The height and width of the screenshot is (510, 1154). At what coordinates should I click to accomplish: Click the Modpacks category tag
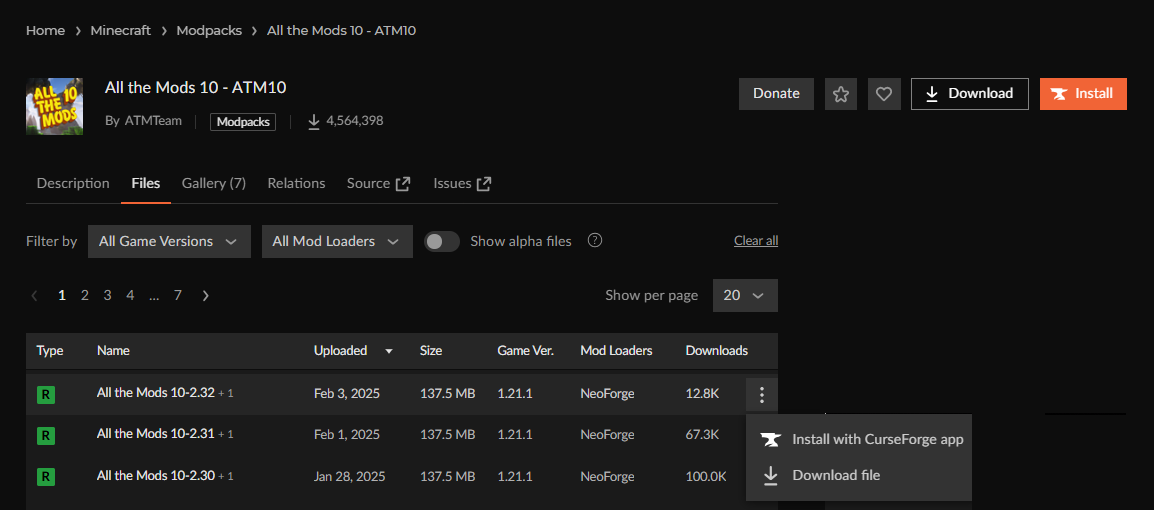(243, 121)
